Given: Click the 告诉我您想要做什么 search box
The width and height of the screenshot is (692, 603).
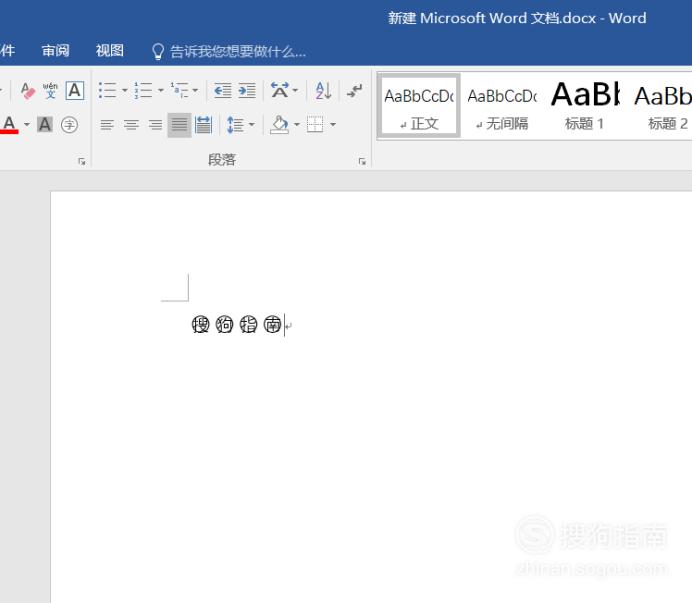Looking at the screenshot, I should tap(238, 52).
